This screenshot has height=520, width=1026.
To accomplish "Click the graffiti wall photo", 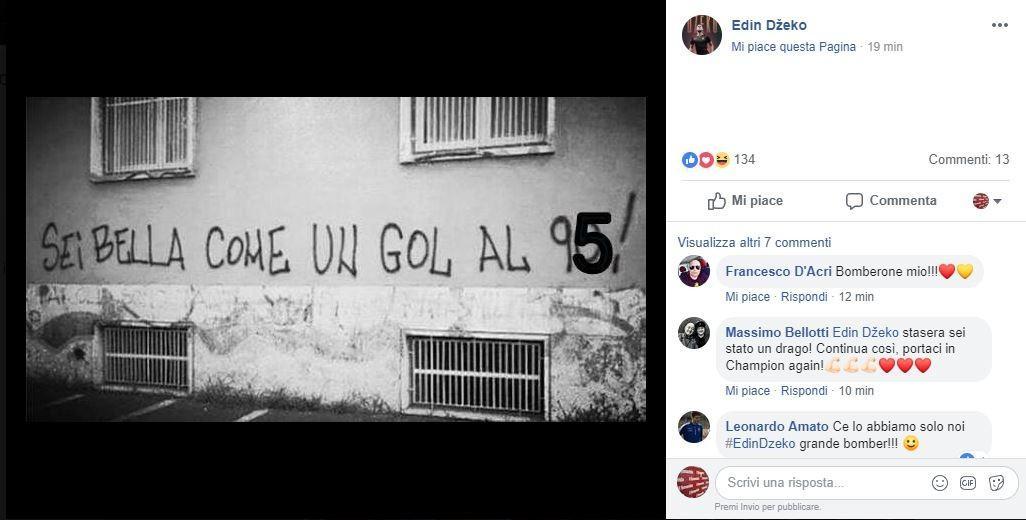I will (x=336, y=259).
